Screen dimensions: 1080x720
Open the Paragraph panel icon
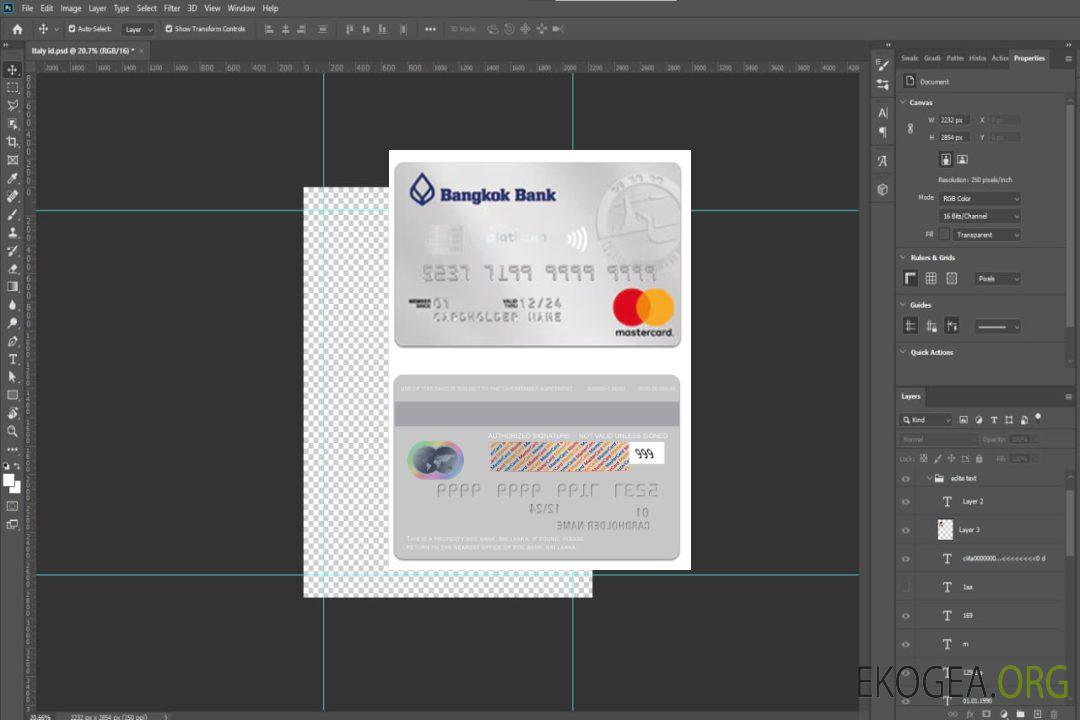click(x=883, y=132)
